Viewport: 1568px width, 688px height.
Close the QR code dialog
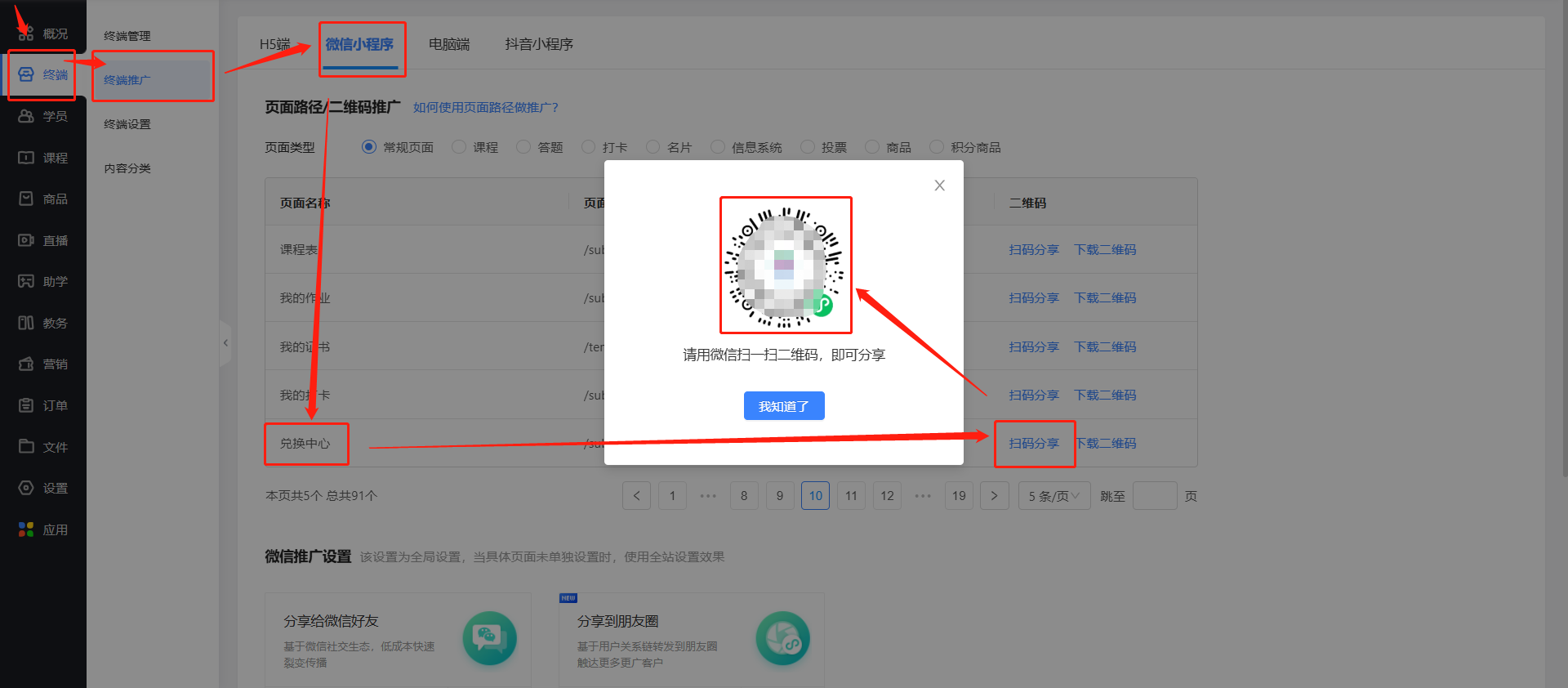(940, 185)
